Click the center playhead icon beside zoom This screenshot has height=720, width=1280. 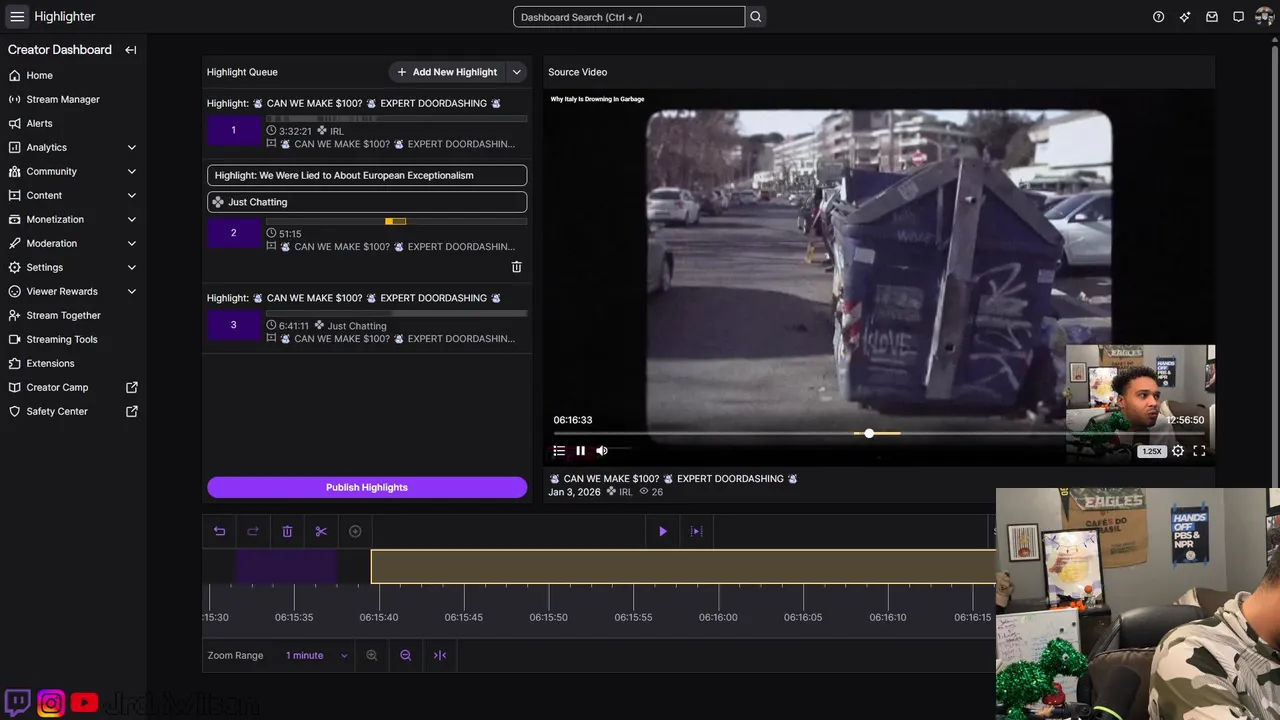(440, 655)
